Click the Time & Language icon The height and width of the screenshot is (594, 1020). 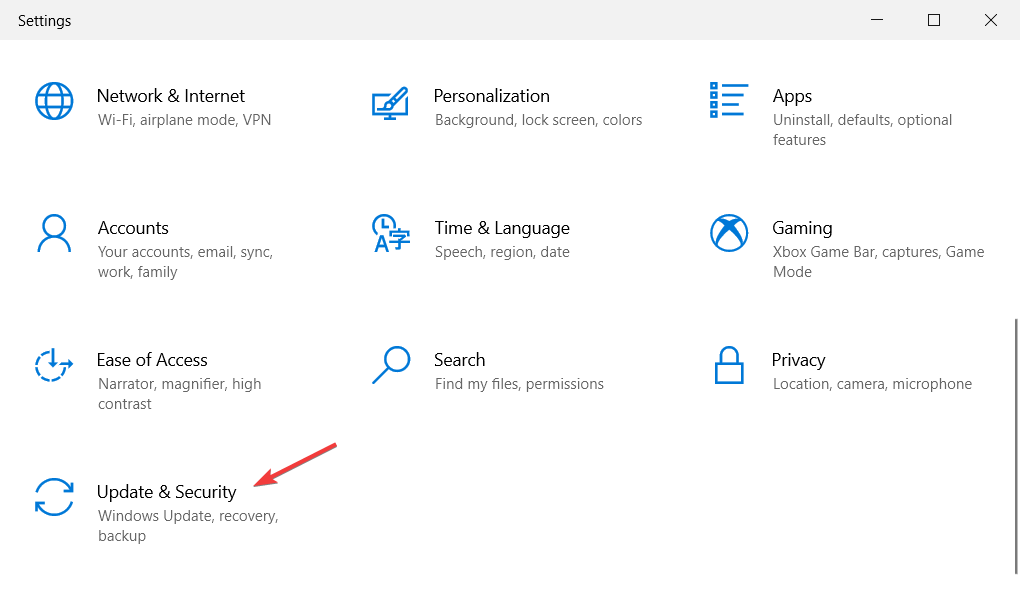[390, 233]
